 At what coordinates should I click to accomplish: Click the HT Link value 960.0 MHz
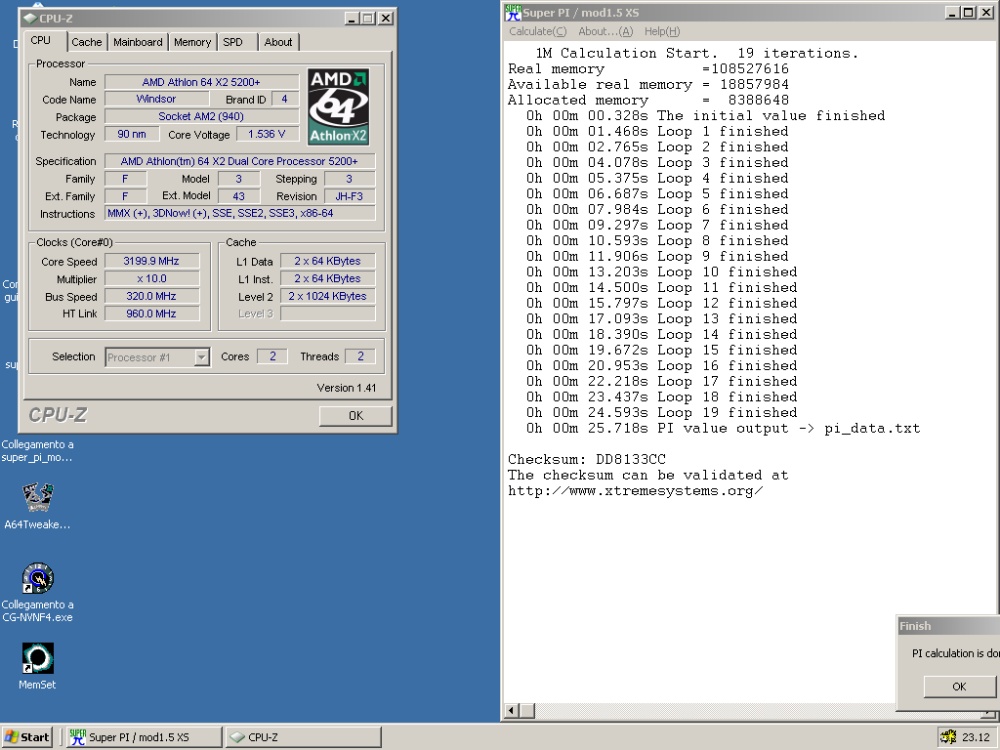[152, 313]
